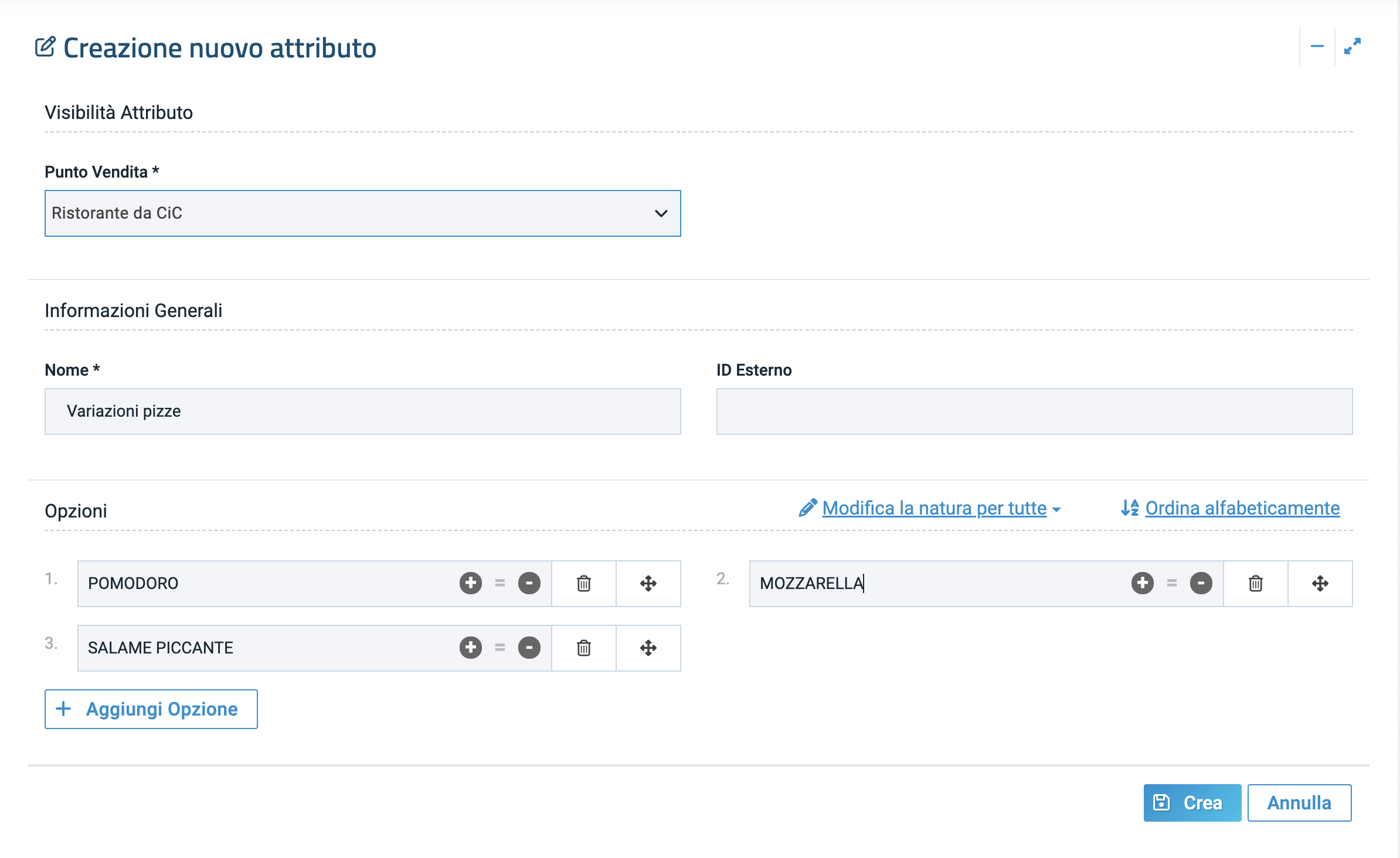Delete the SALAME PICCANTE option
The width and height of the screenshot is (1400, 858).
(x=583, y=648)
